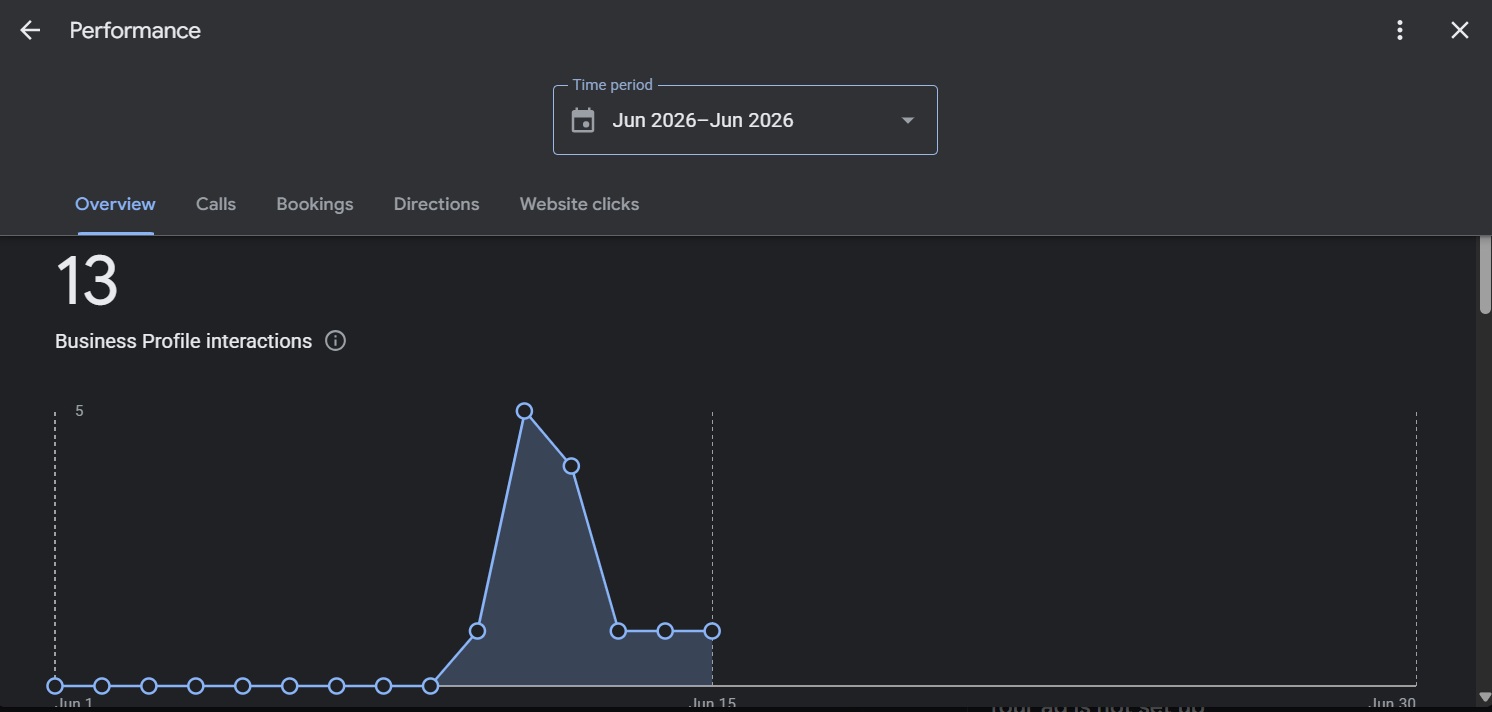The width and height of the screenshot is (1492, 712).
Task: Click the total count 13
Action: click(x=87, y=281)
